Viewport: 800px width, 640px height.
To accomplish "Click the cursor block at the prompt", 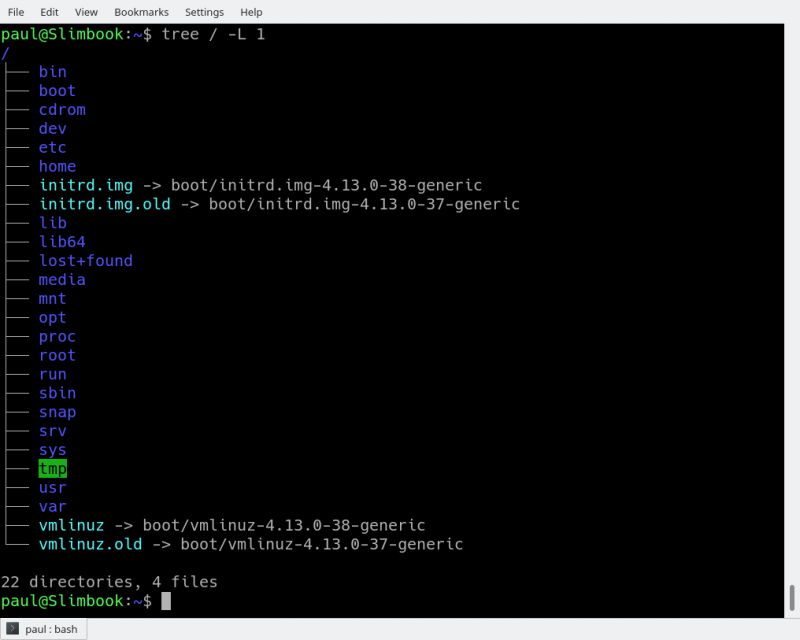I will 166,601.
